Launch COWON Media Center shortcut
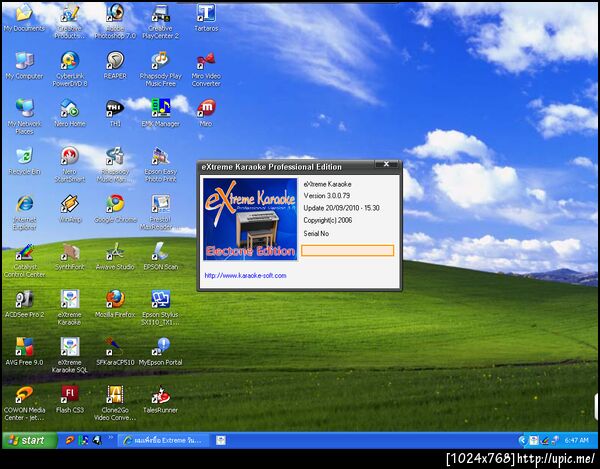Viewport: 600px width, 469px height. coord(24,403)
